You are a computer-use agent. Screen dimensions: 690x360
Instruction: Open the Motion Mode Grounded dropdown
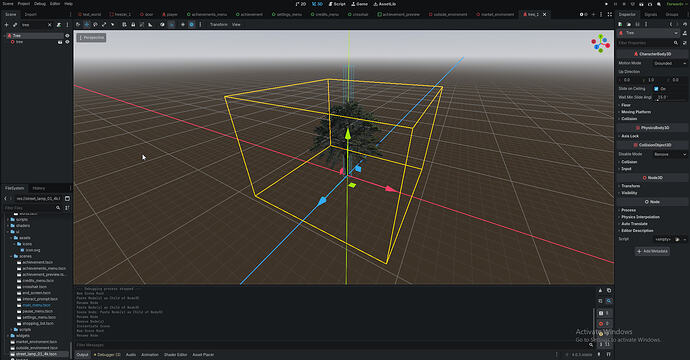click(669, 63)
